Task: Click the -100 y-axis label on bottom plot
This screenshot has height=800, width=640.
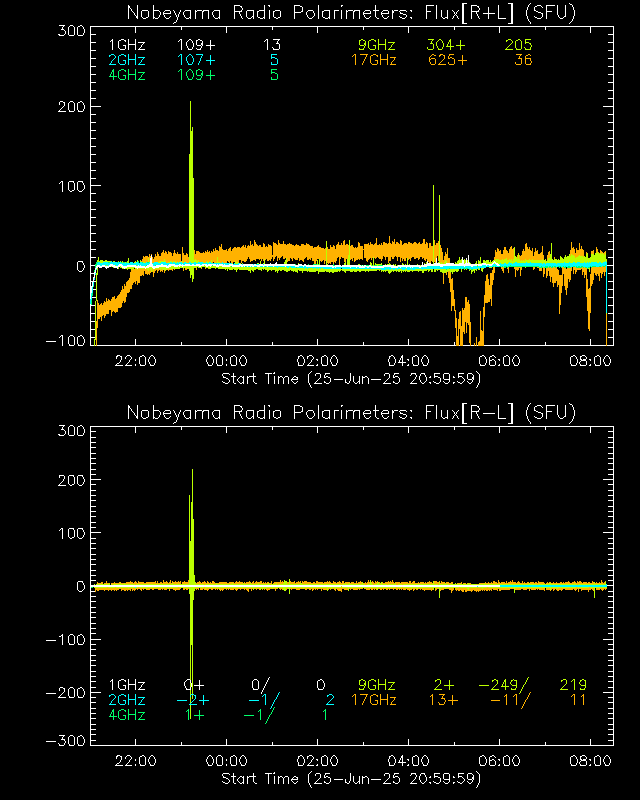Action: pos(66,639)
